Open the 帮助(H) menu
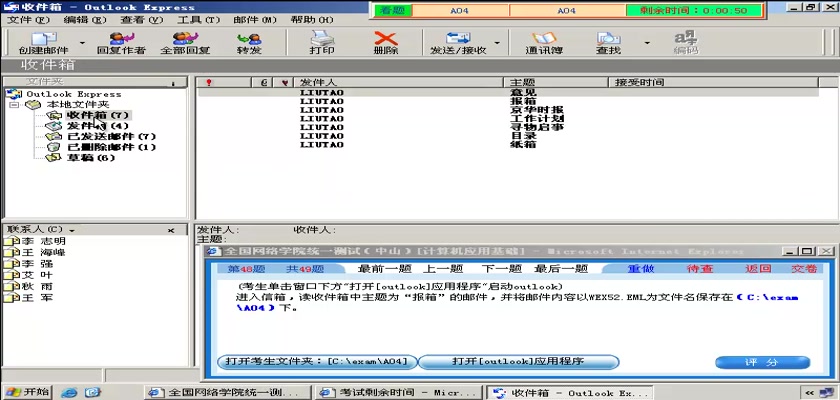The width and height of the screenshot is (840, 400). tap(312, 20)
